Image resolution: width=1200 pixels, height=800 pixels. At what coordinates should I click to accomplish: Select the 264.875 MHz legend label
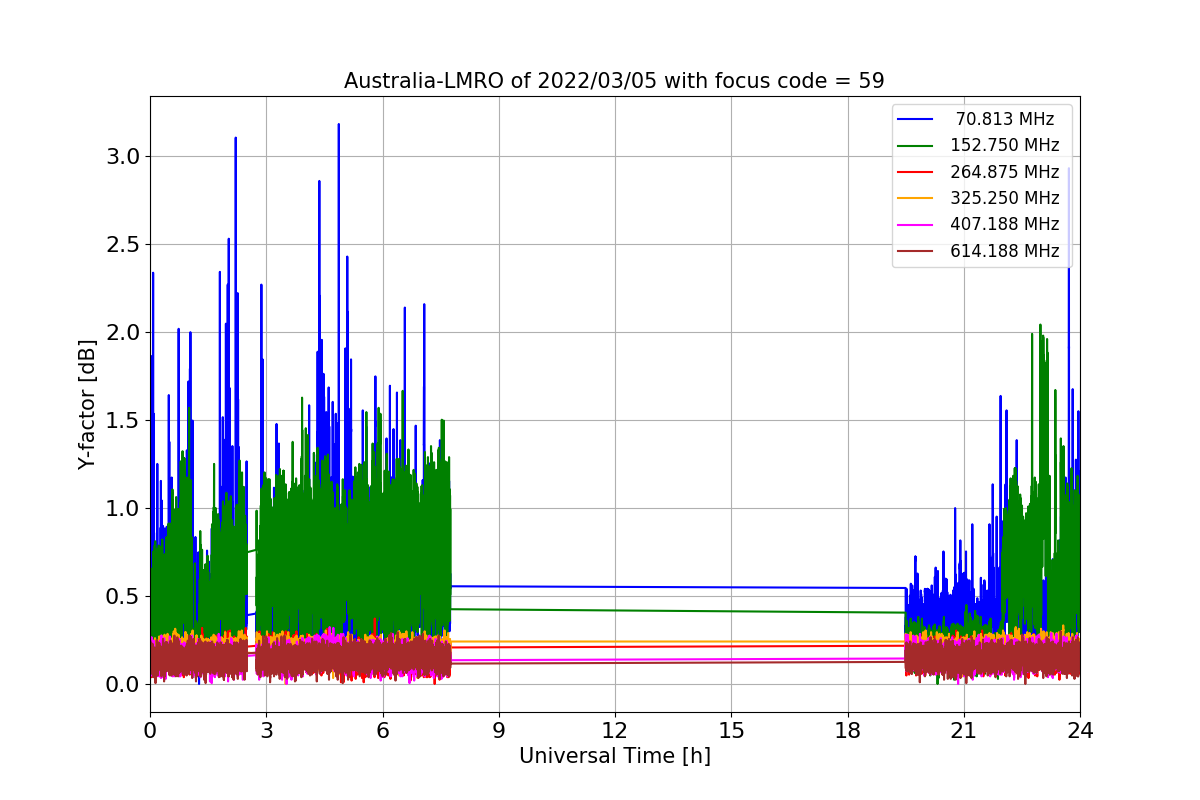tap(1005, 172)
